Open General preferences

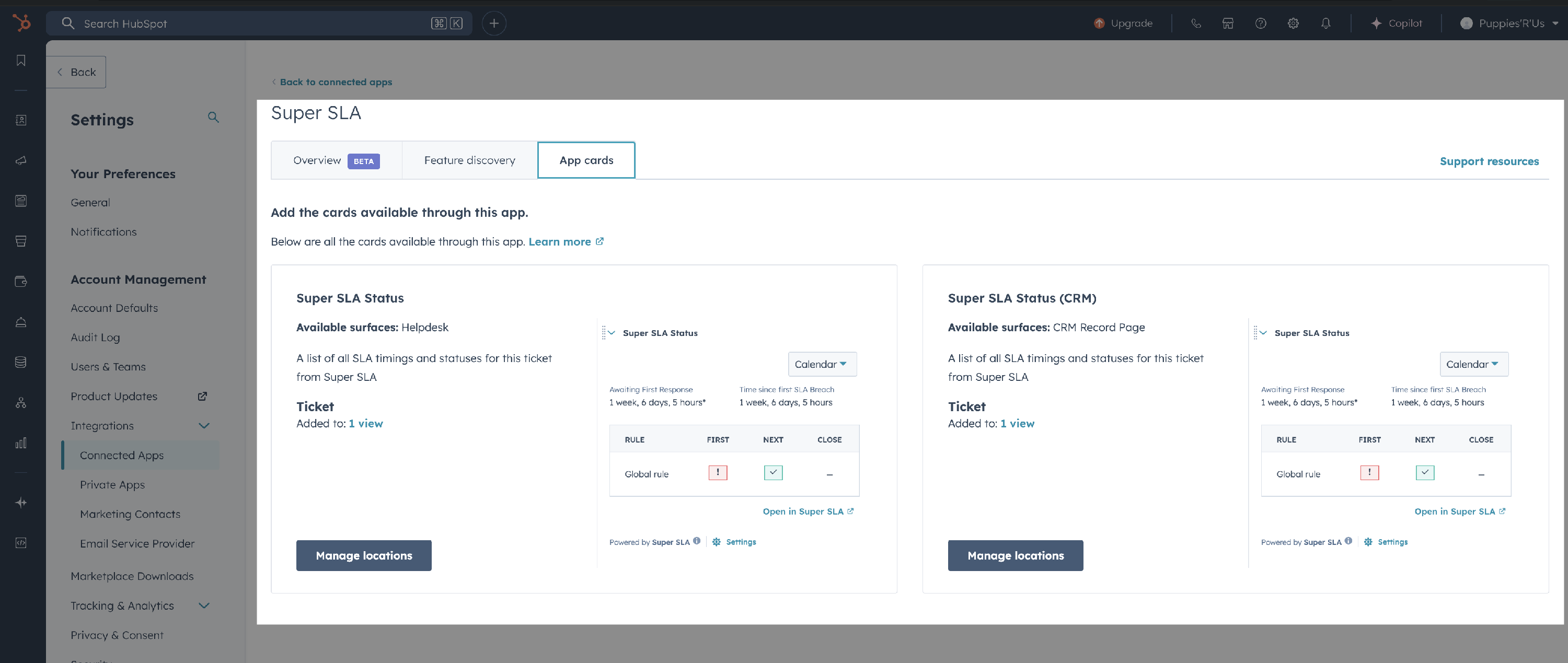click(90, 203)
